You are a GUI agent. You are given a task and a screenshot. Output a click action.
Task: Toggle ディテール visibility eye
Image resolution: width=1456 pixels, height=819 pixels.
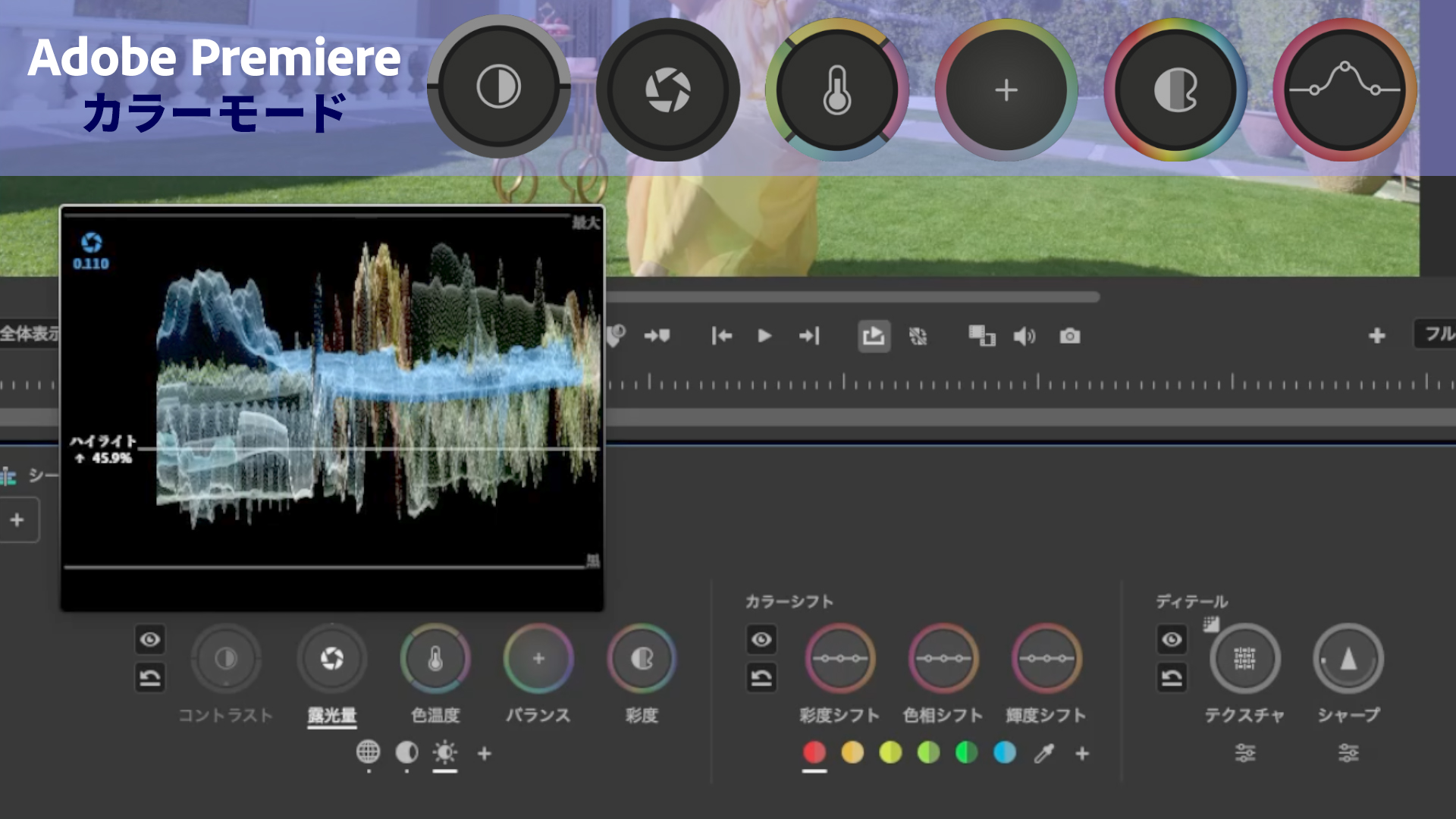(1172, 639)
